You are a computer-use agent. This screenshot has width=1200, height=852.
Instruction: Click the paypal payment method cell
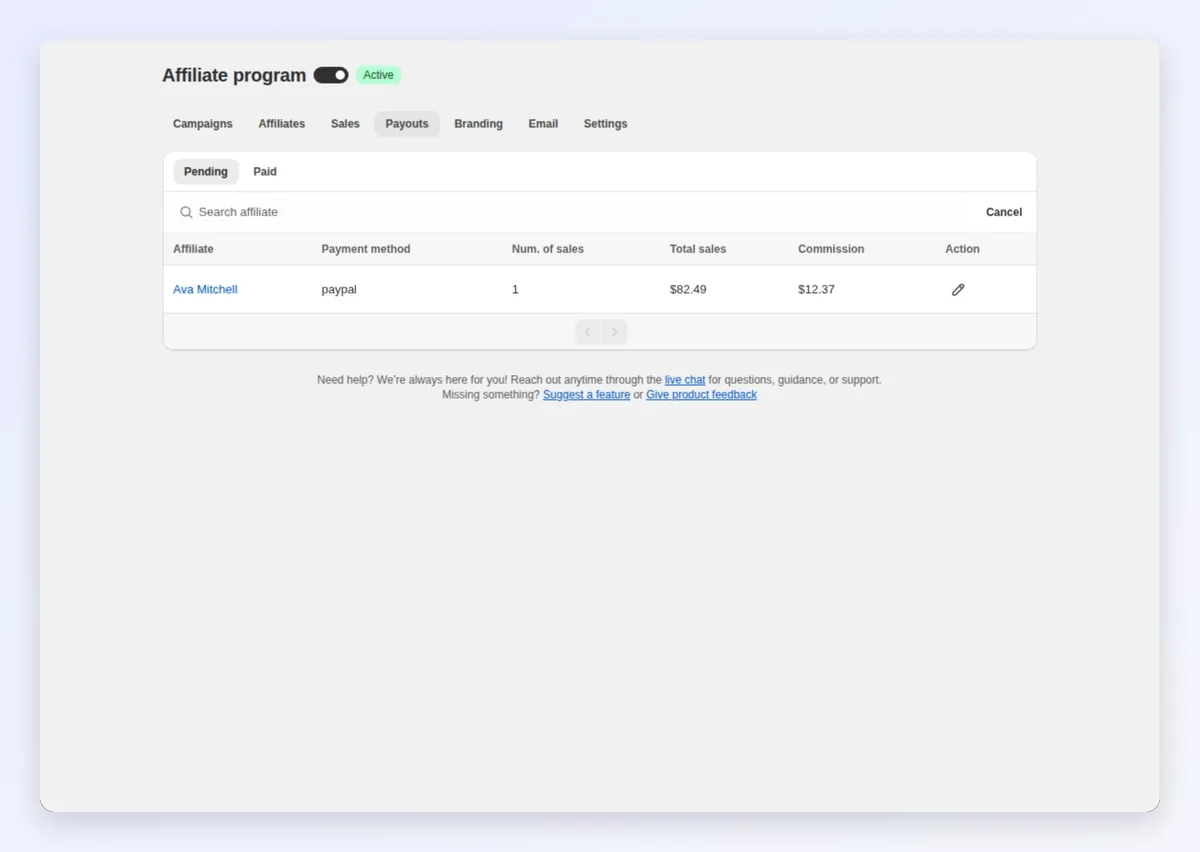339,290
